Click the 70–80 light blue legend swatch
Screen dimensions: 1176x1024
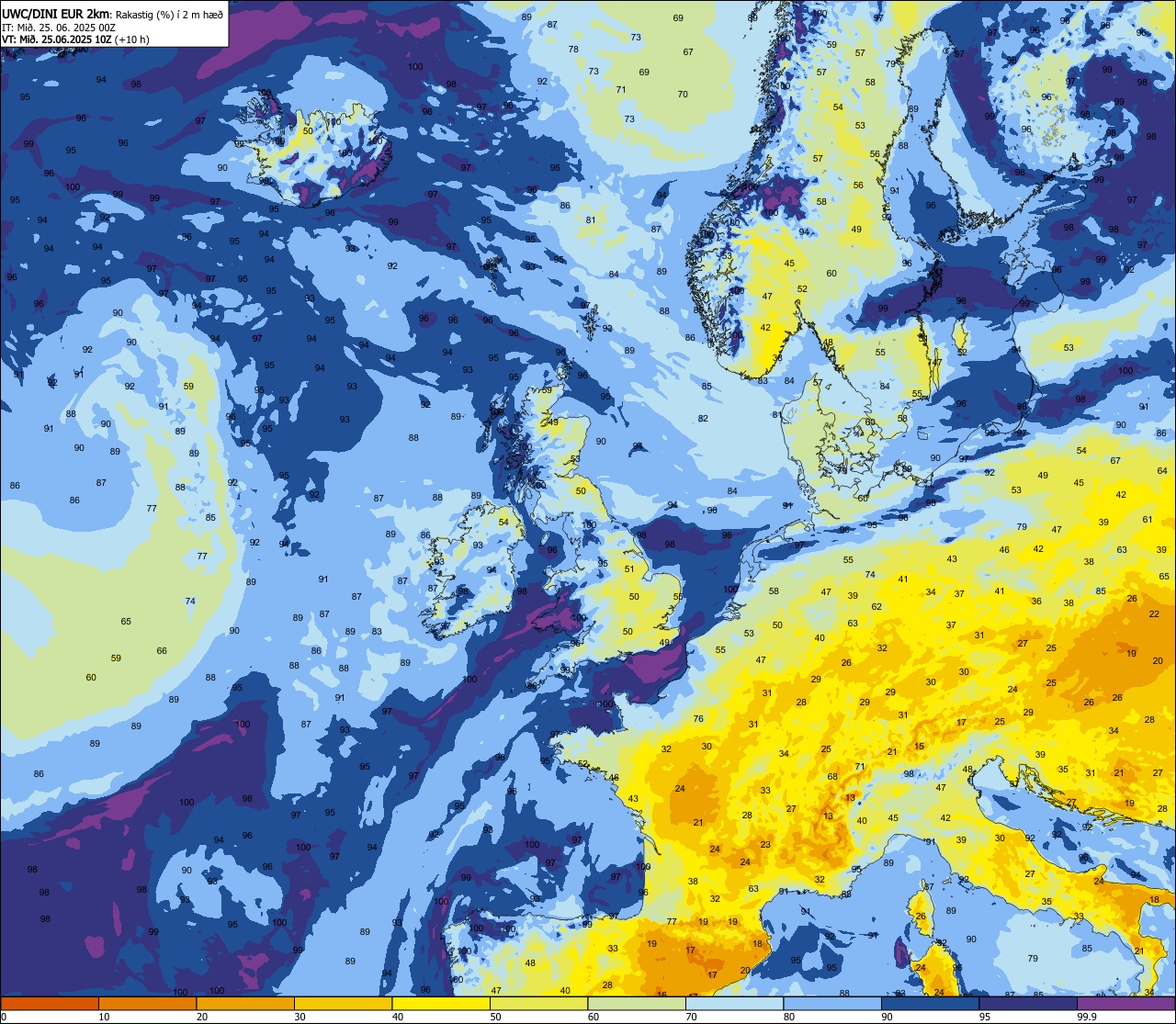point(734,1003)
